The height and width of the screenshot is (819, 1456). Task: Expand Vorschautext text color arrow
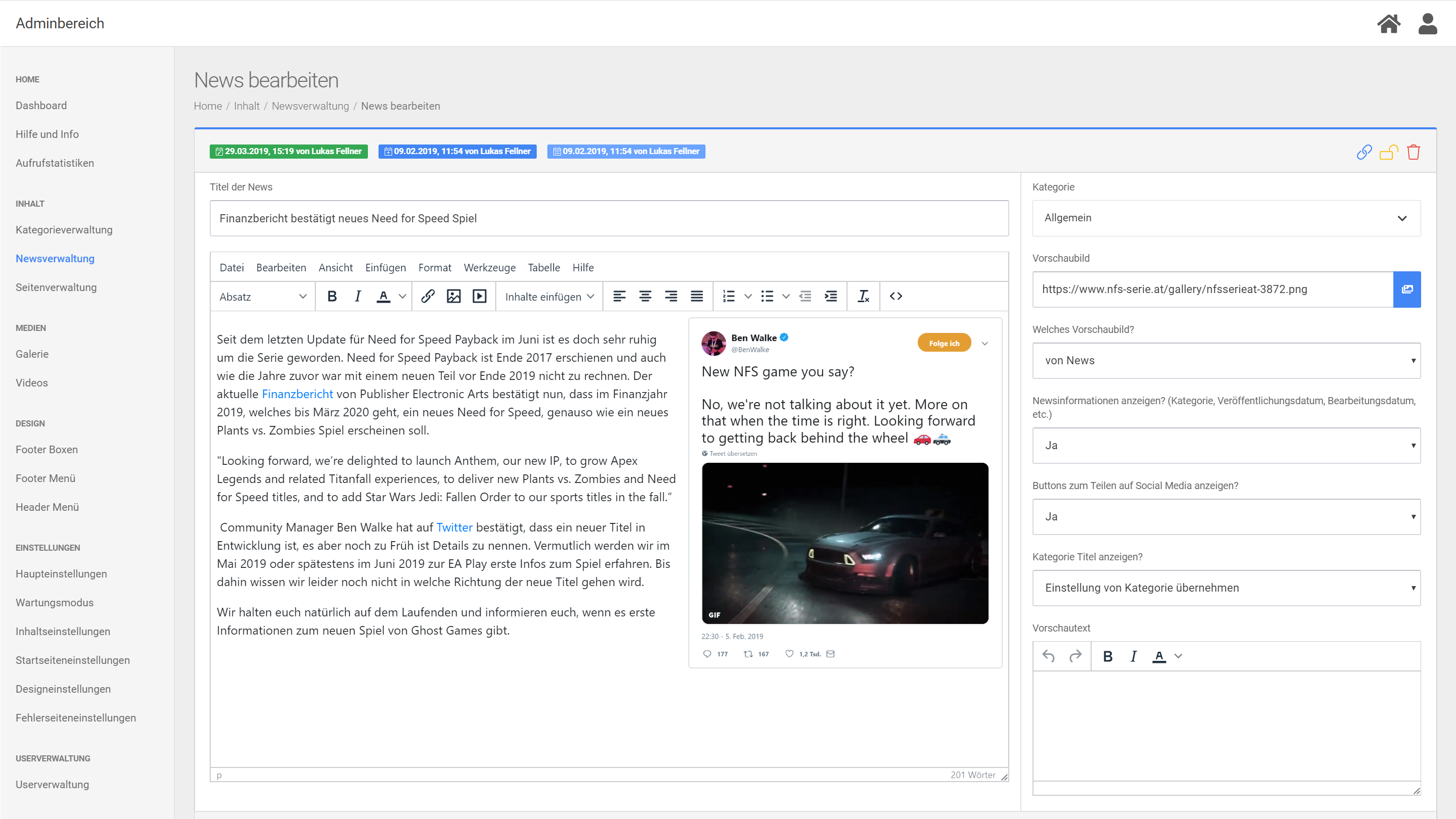[x=1179, y=656]
